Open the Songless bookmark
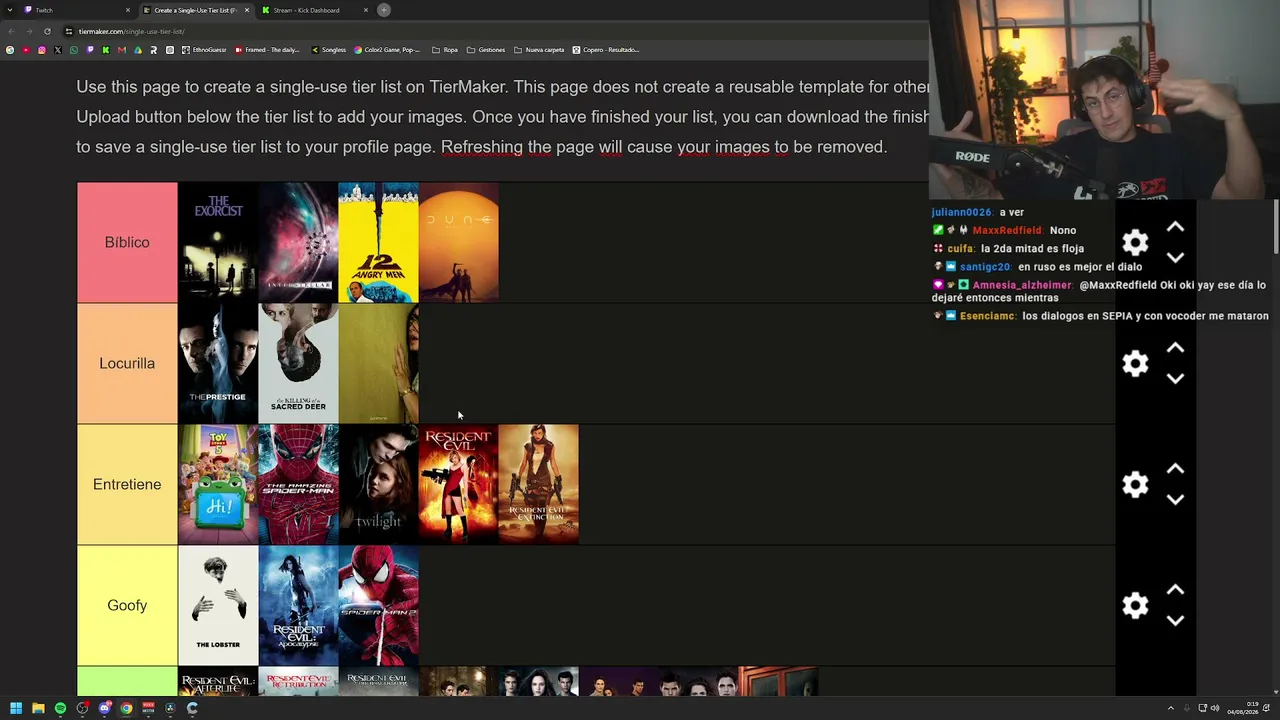The width and height of the screenshot is (1280, 720). pos(328,50)
